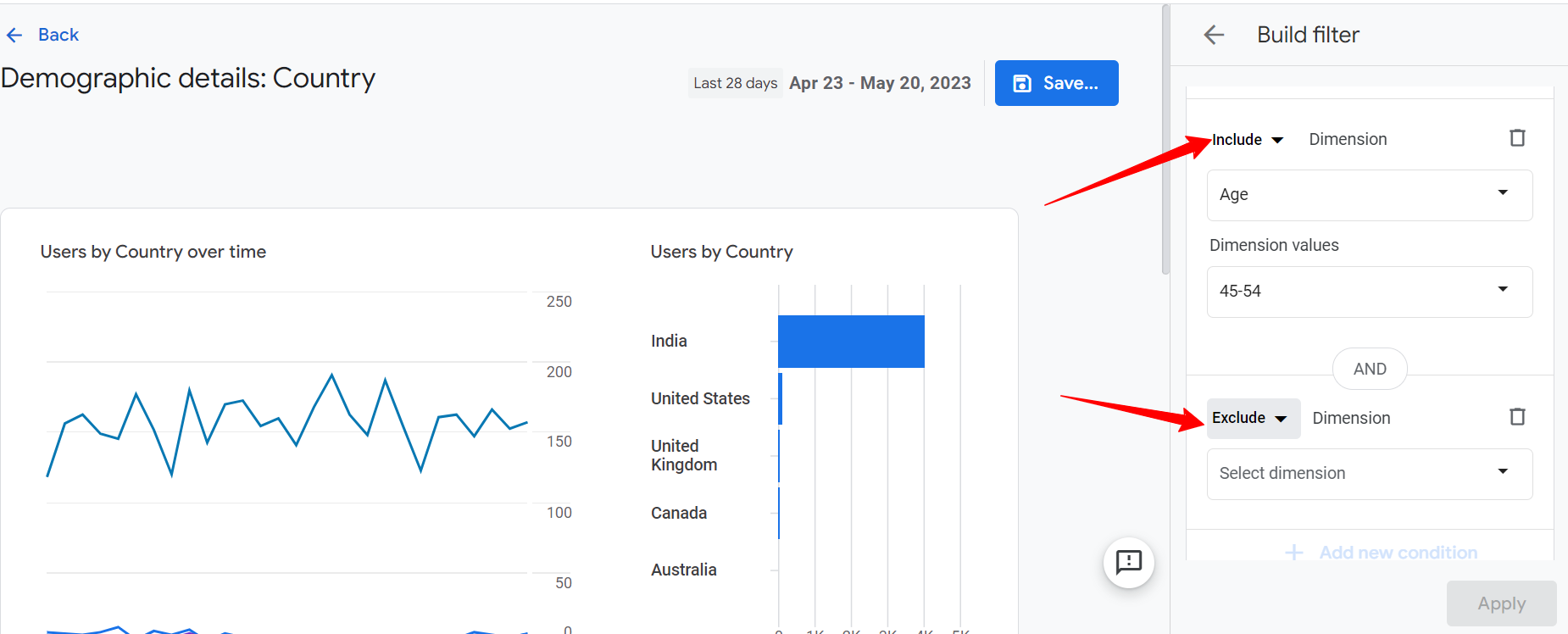Click the page vertical scrollbar
Viewport: 1568px width, 634px height.
1165,140
